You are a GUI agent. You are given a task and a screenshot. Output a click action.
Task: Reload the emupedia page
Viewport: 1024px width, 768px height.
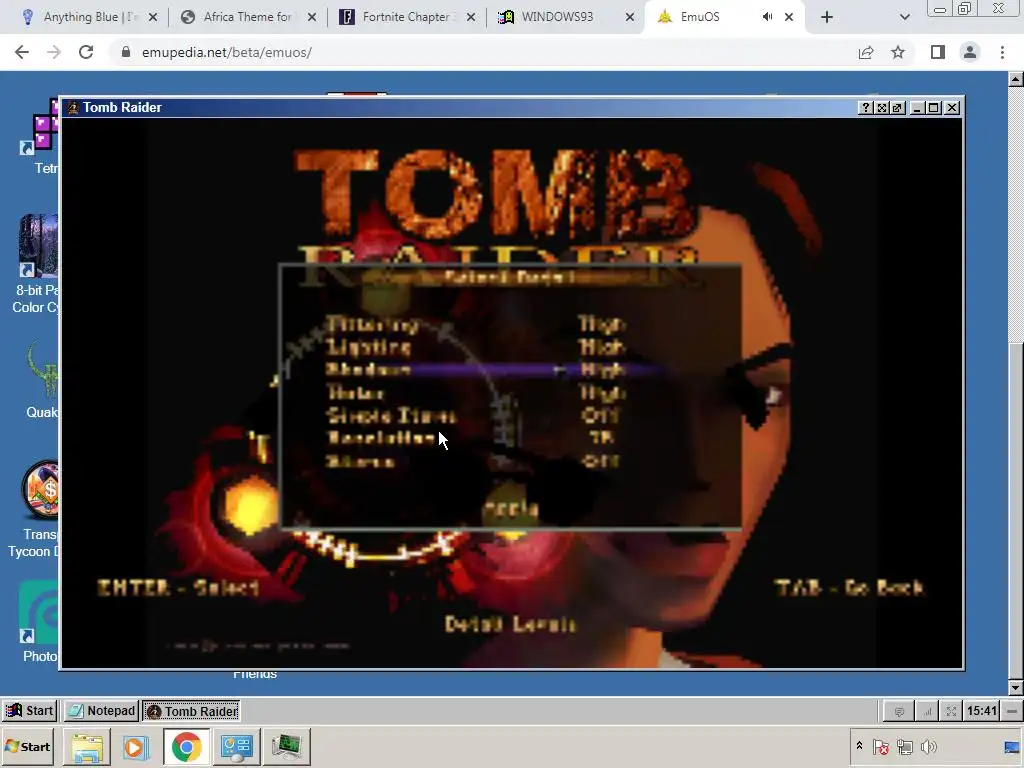(x=86, y=52)
